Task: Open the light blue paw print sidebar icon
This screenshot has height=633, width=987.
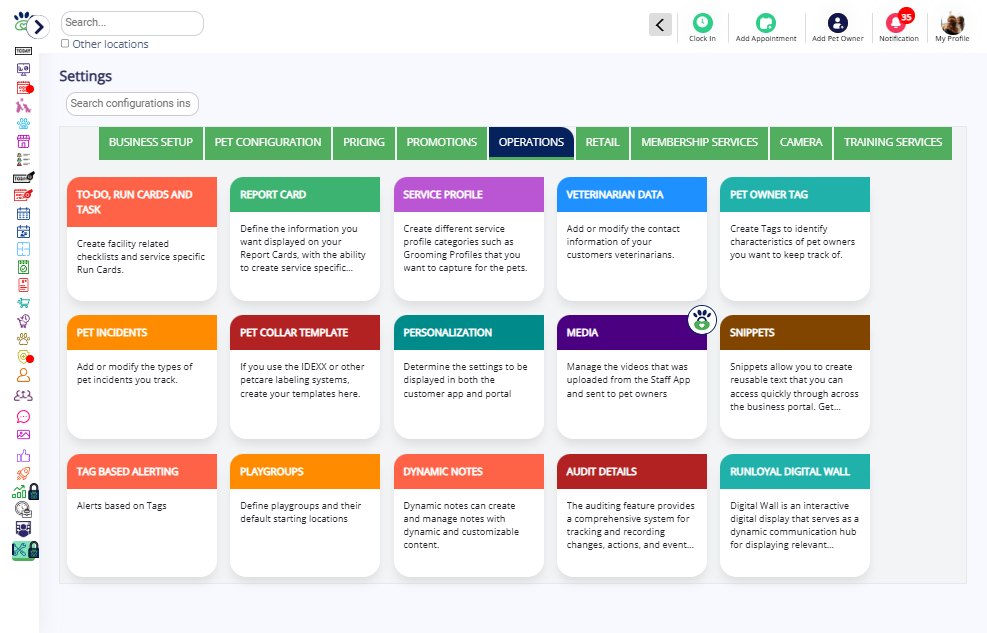Action: pos(23,123)
